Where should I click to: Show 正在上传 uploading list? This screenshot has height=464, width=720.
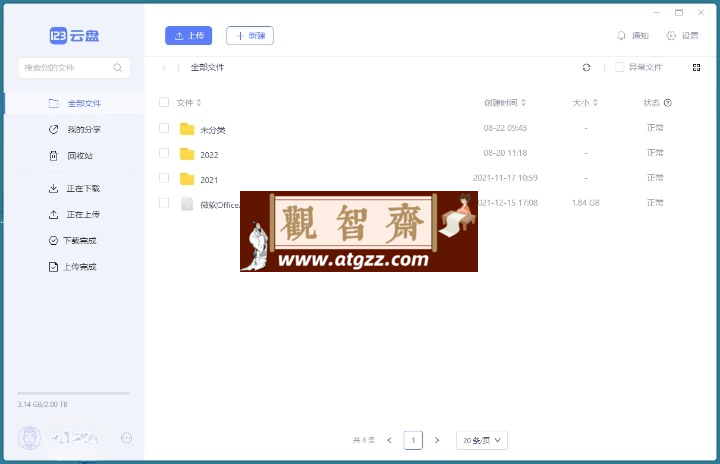(x=74, y=215)
